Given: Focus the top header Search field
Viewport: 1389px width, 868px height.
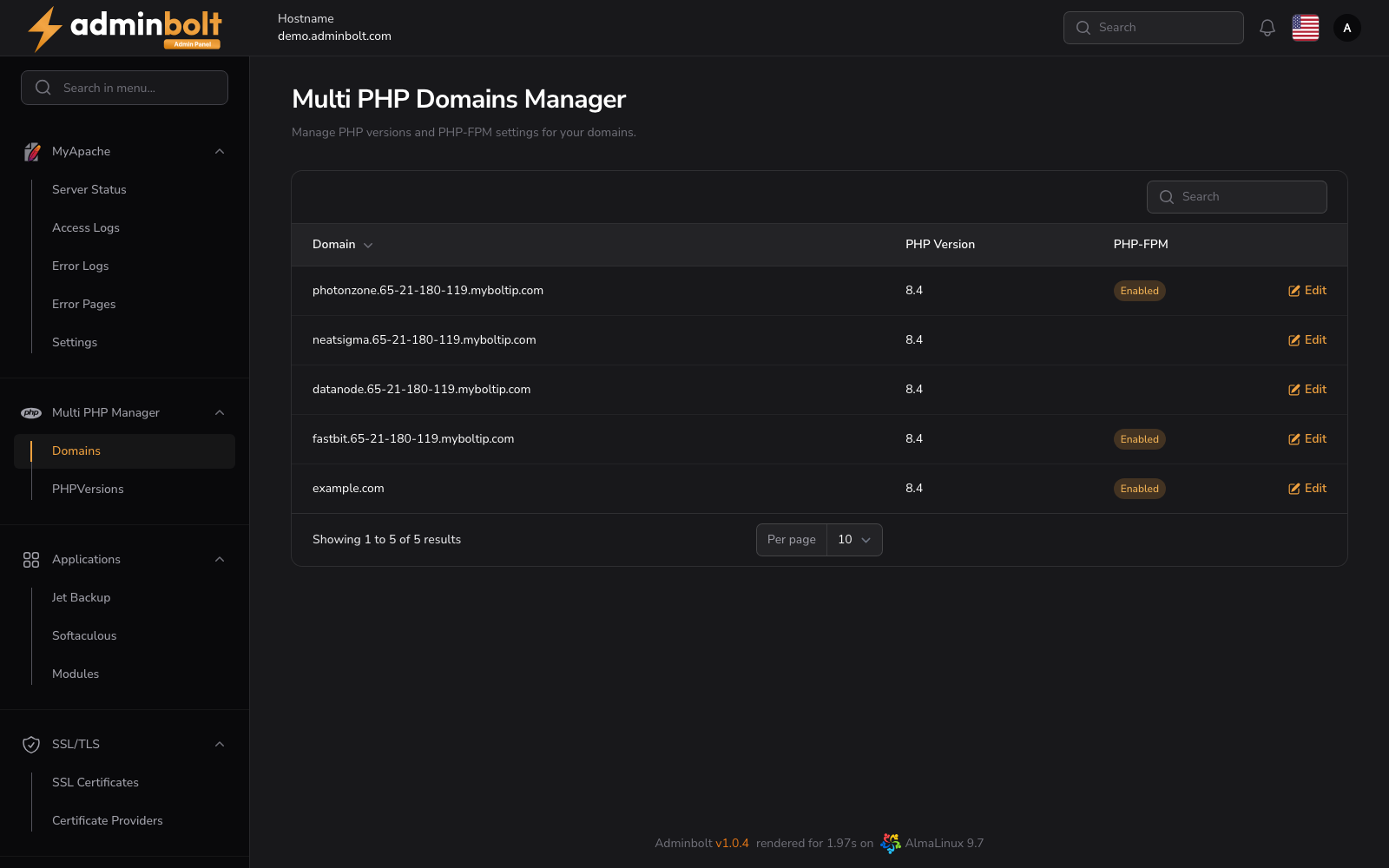Looking at the screenshot, I should point(1154,28).
